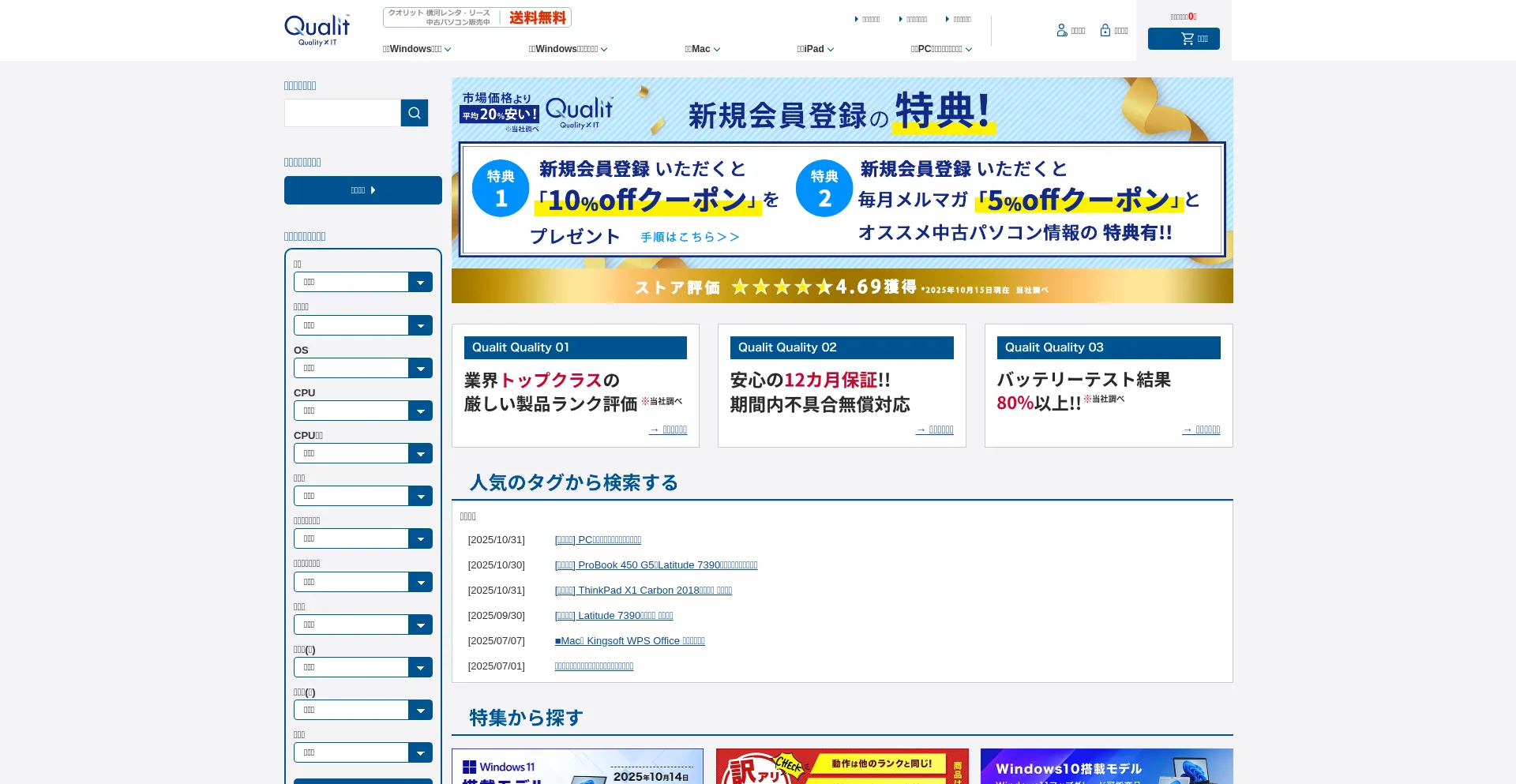Open the ProBook 450 G5 news link

point(655,565)
